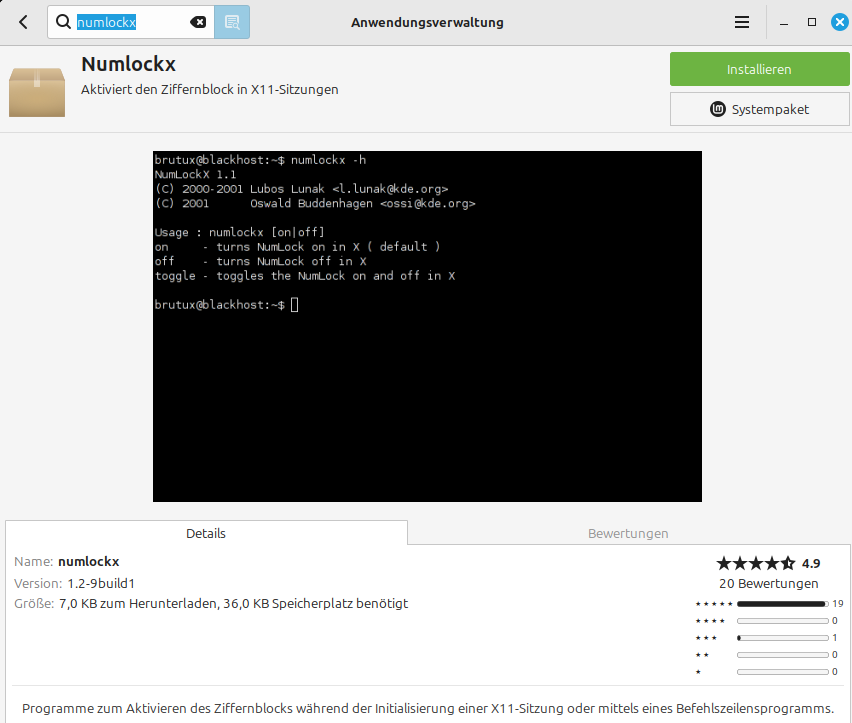Click the three-star rating bar

point(782,638)
